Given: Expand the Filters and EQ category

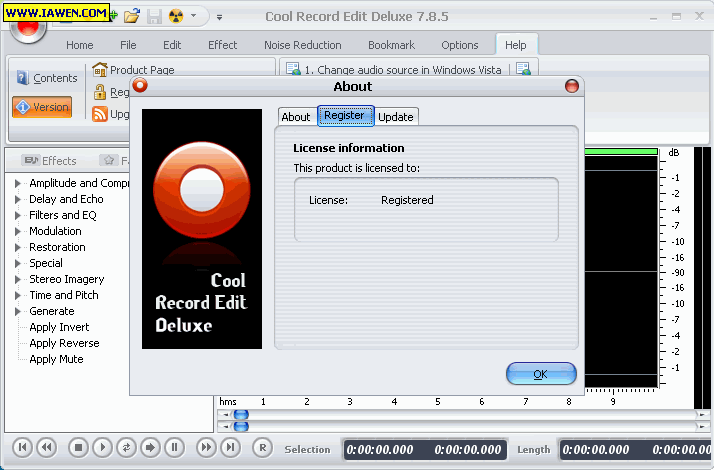Looking at the screenshot, I should click(x=18, y=215).
